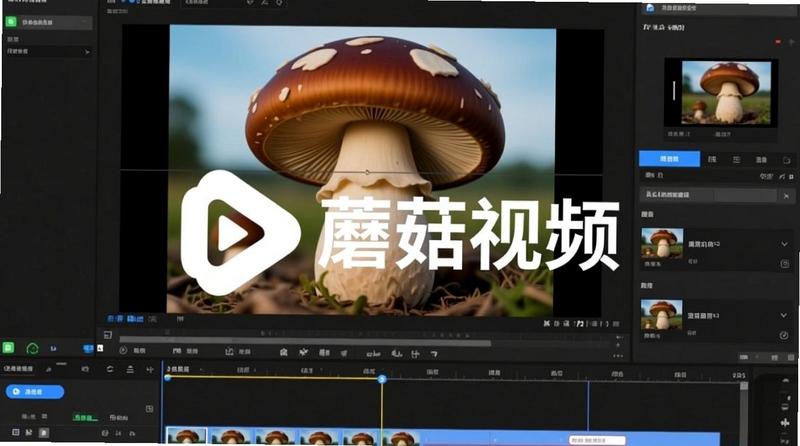
Task: Click the circular play button in the edit toolbar
Action: [123, 351]
